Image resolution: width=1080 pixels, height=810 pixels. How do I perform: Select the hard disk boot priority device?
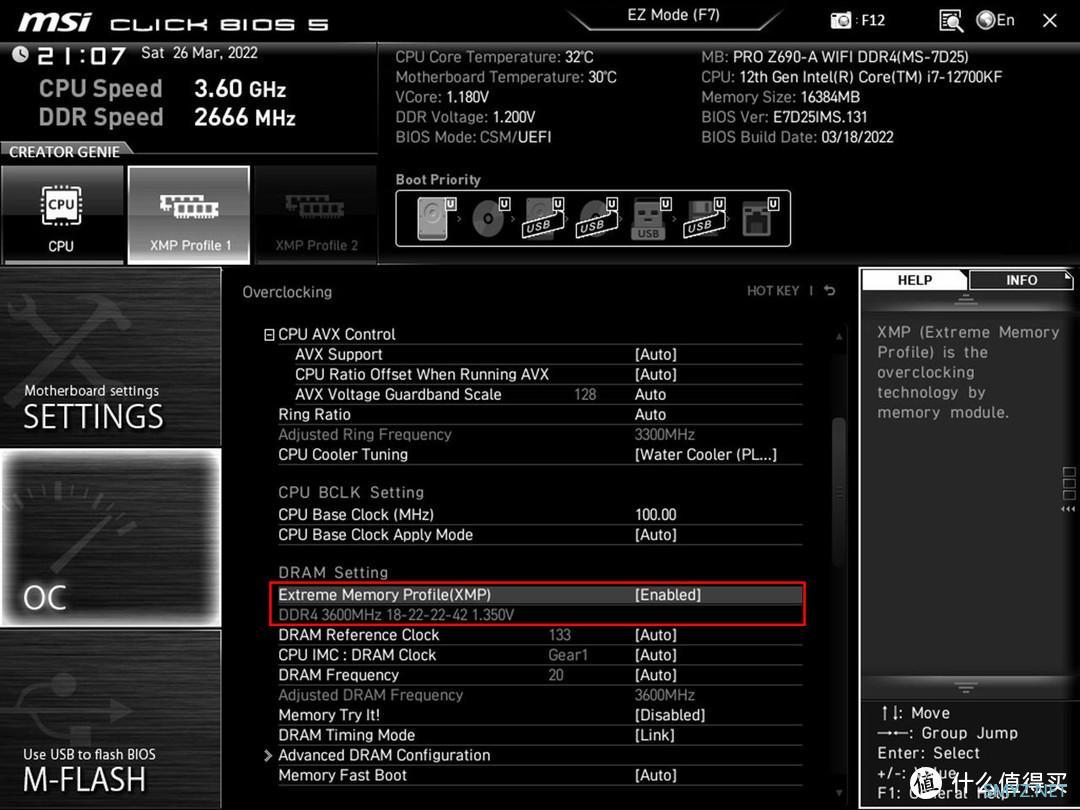tap(437, 218)
